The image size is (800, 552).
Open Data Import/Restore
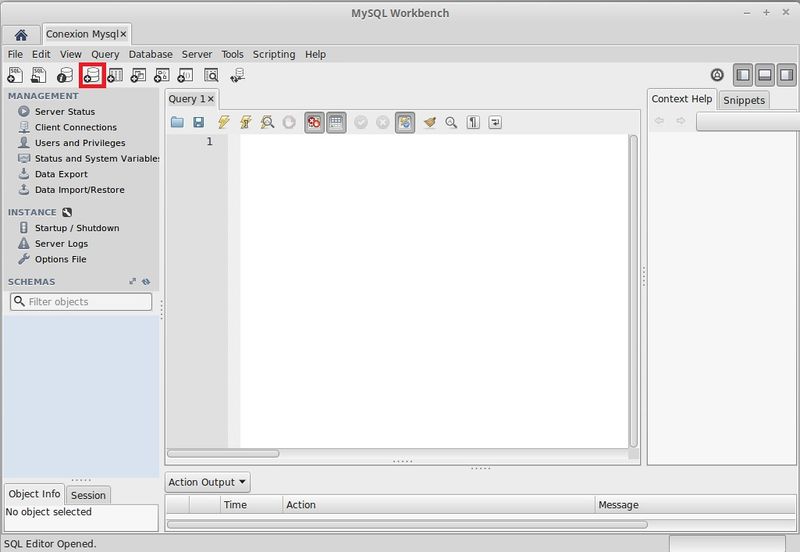(x=80, y=190)
